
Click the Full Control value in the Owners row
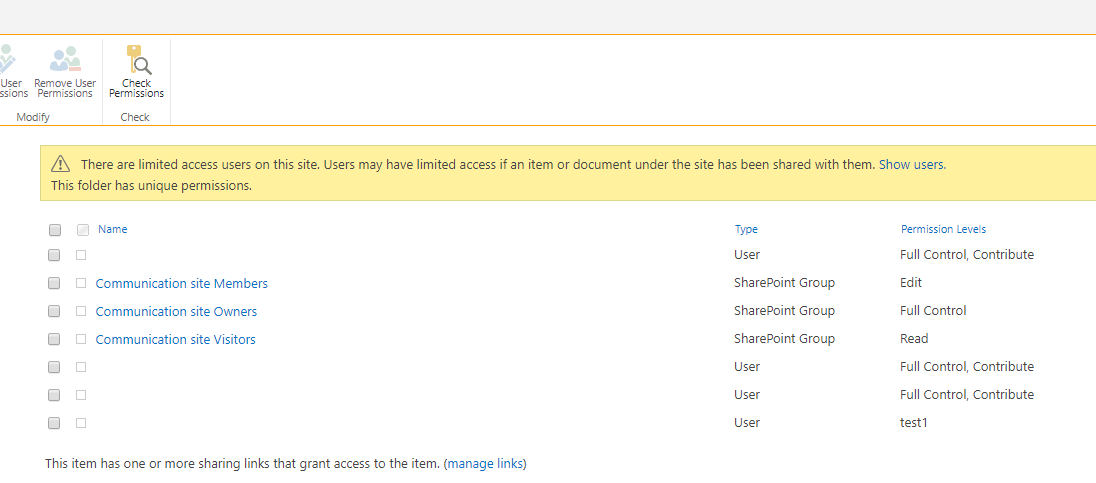pos(933,310)
